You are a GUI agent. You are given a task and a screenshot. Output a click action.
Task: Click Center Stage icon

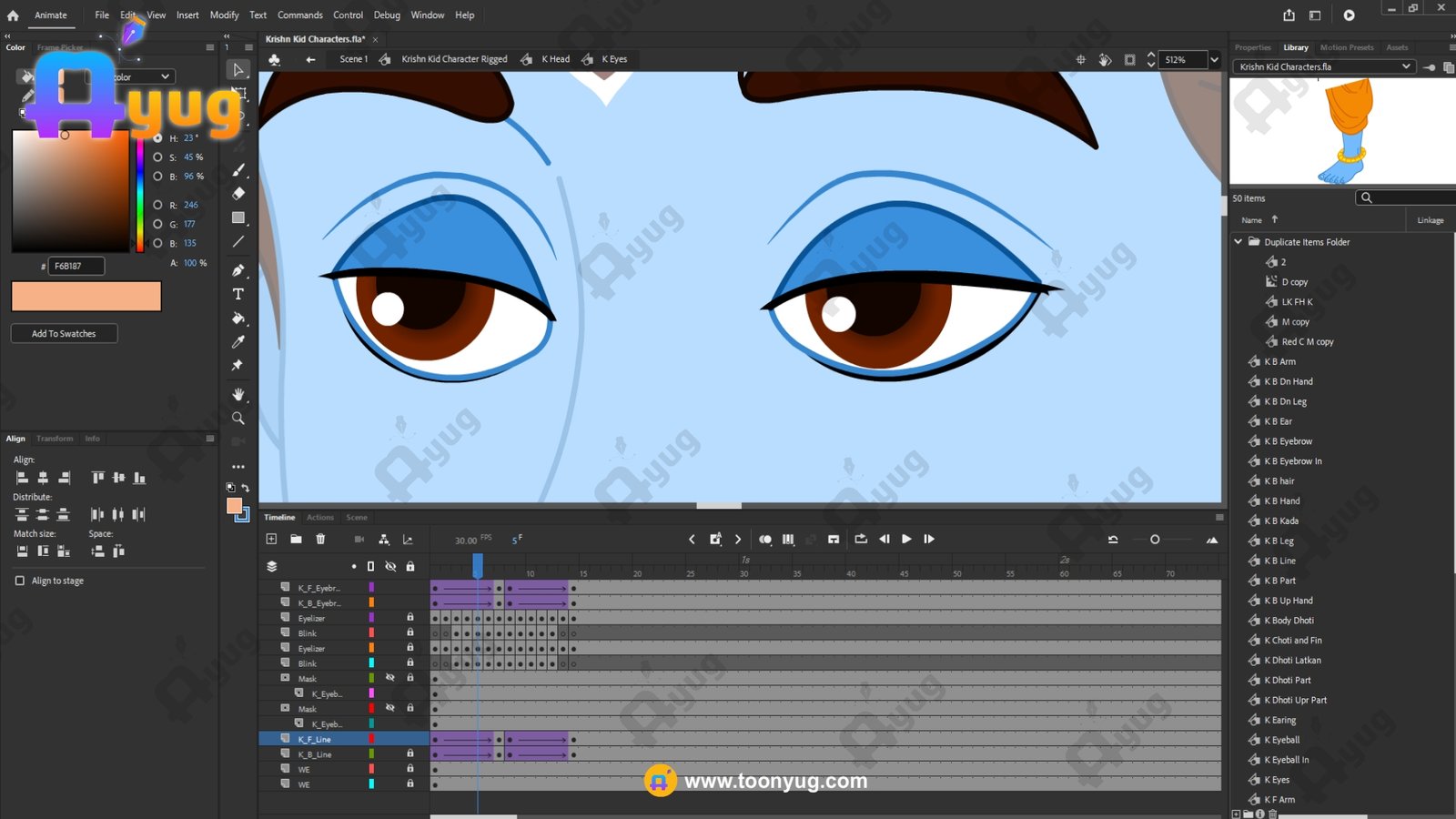tap(1081, 60)
